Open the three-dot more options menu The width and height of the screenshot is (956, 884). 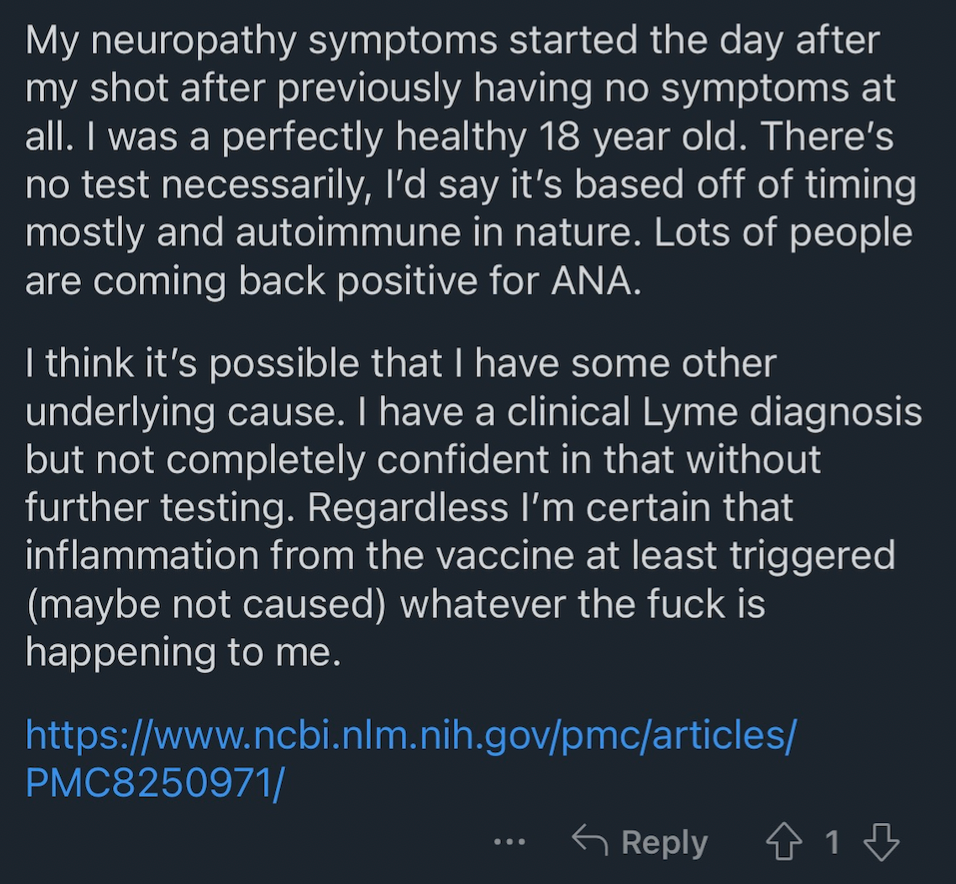(x=509, y=843)
